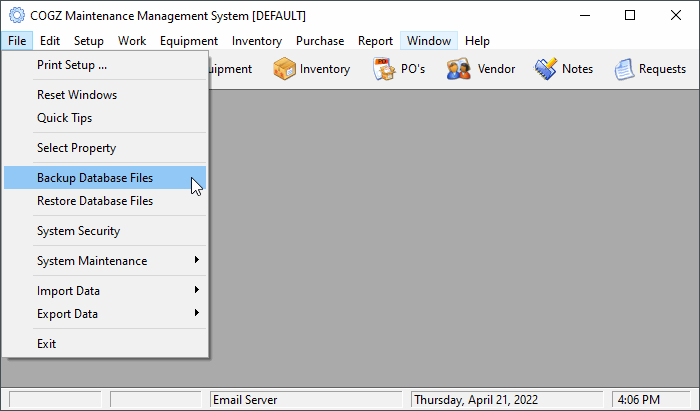Click the date Thursday, April 21, 2022
The image size is (700, 411).
pos(507,400)
